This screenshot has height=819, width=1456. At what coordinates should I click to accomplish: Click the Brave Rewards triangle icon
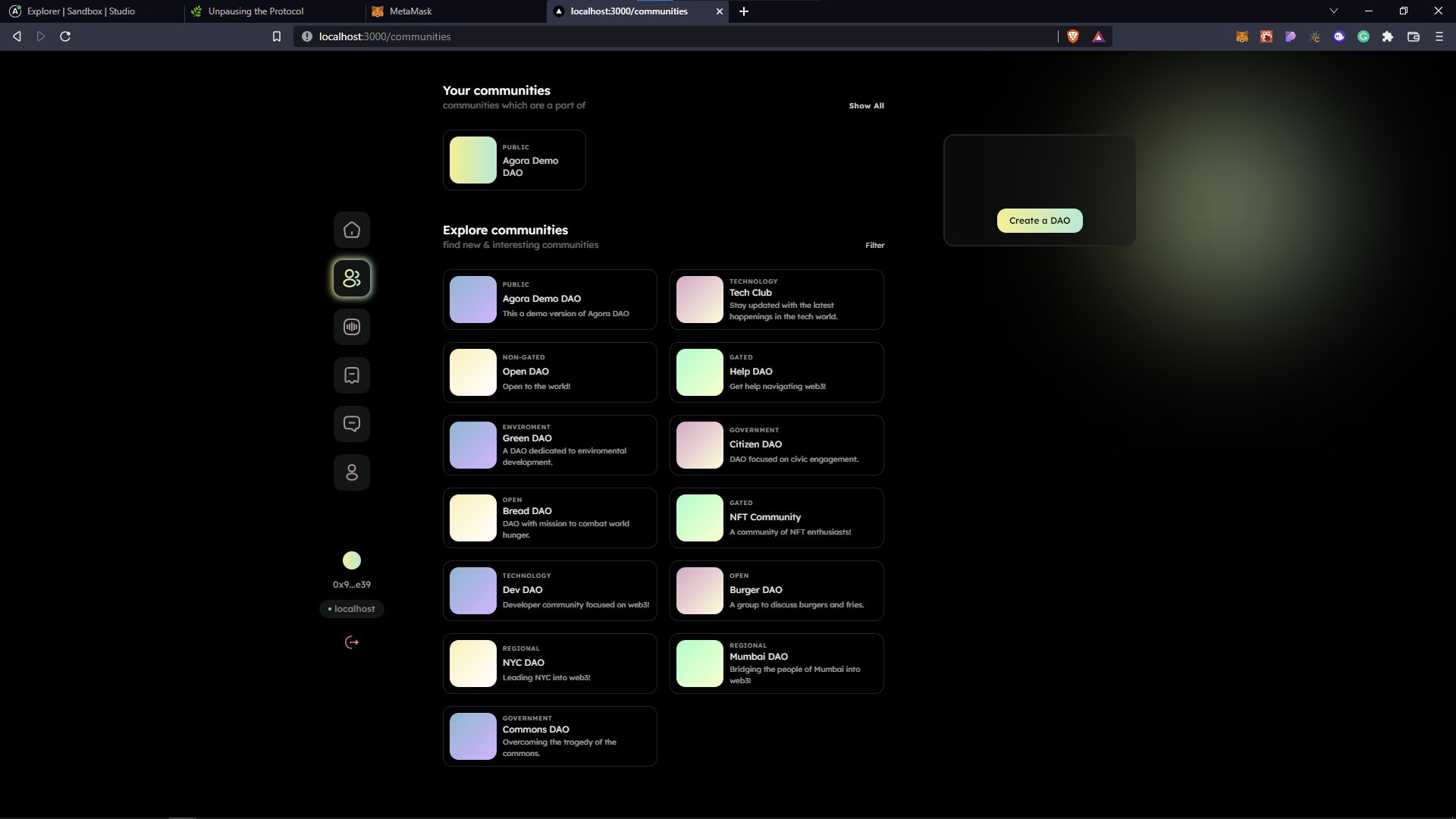tap(1098, 36)
